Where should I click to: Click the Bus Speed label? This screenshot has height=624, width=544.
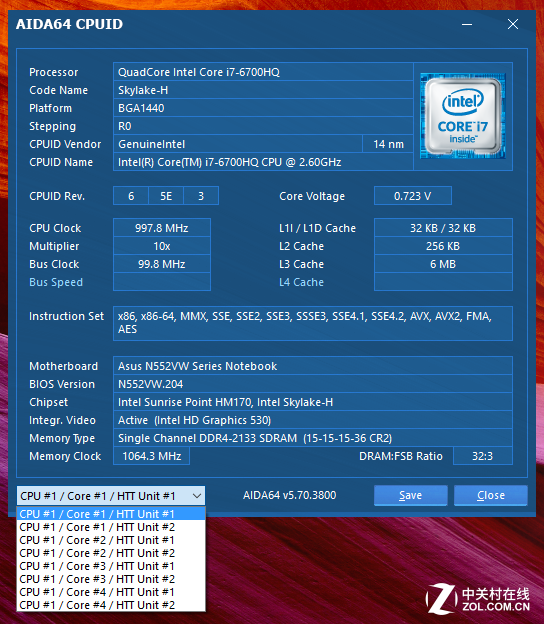pyautogui.click(x=56, y=282)
